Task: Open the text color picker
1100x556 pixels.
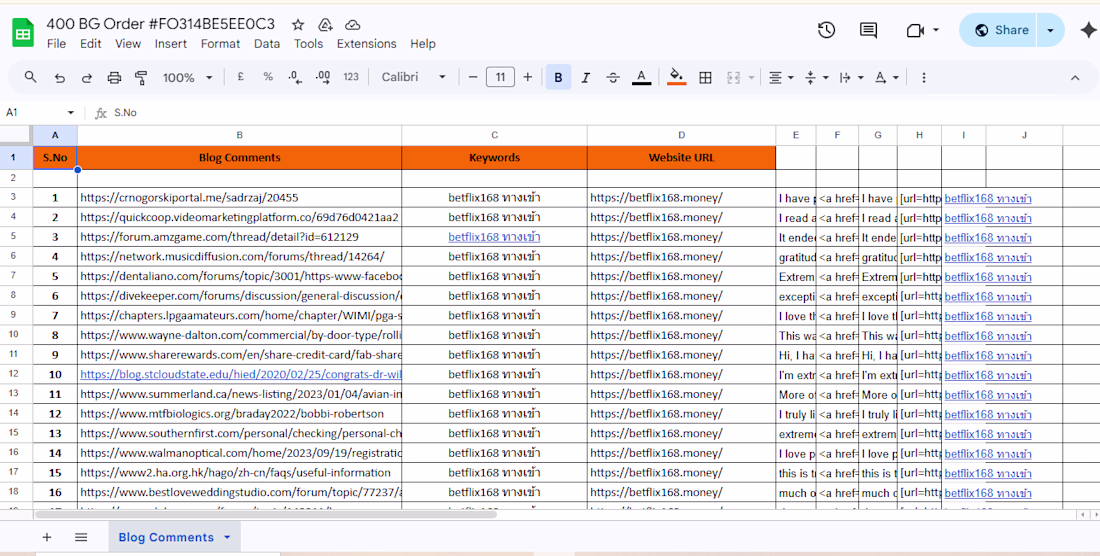Action: pyautogui.click(x=641, y=77)
